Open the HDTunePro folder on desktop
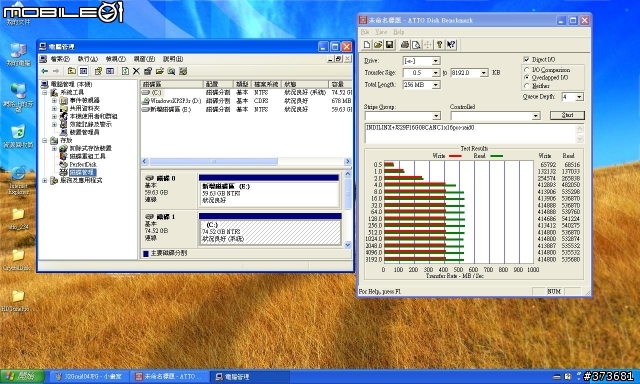This screenshot has height=384, width=640. click(16, 301)
